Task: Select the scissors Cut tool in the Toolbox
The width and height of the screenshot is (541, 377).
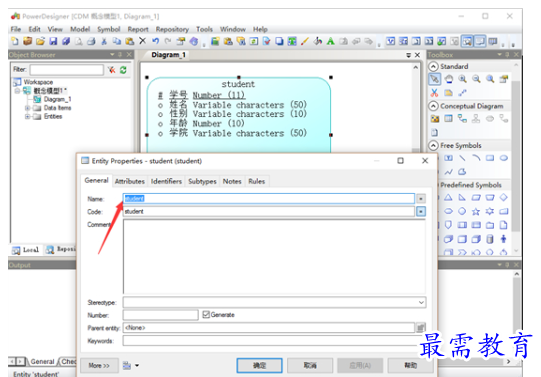Action: tap(434, 92)
